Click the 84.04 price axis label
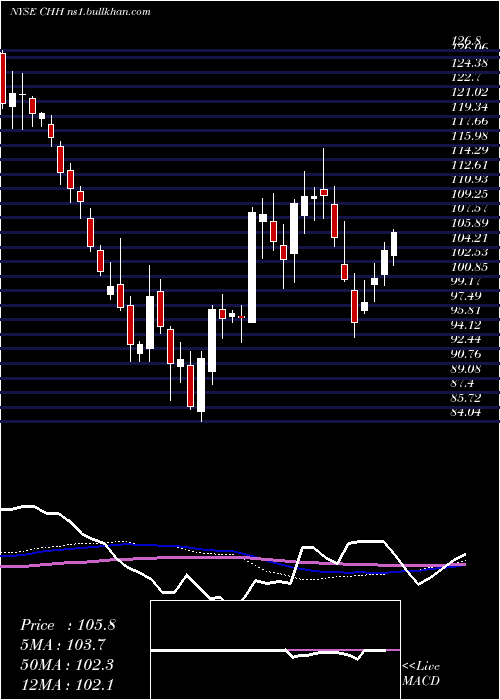The width and height of the screenshot is (500, 700). click(x=466, y=412)
